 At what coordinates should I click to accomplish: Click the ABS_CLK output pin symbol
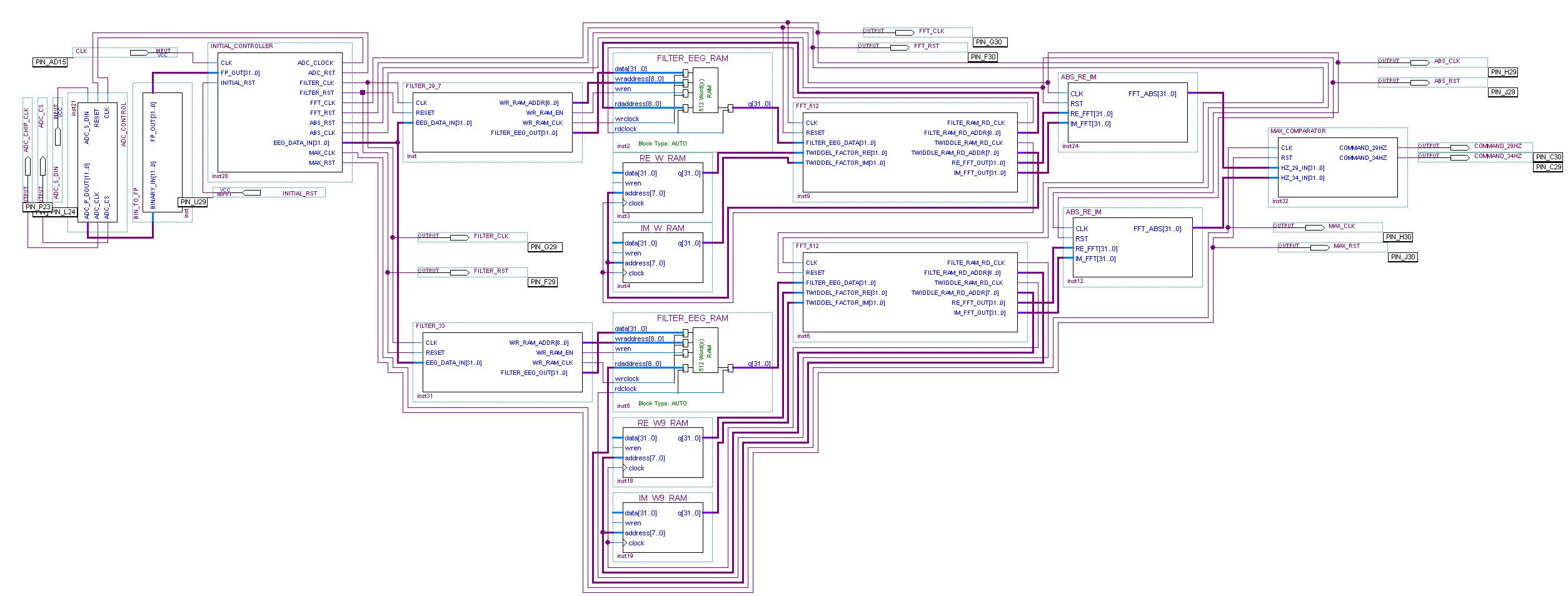pyautogui.click(x=1419, y=62)
